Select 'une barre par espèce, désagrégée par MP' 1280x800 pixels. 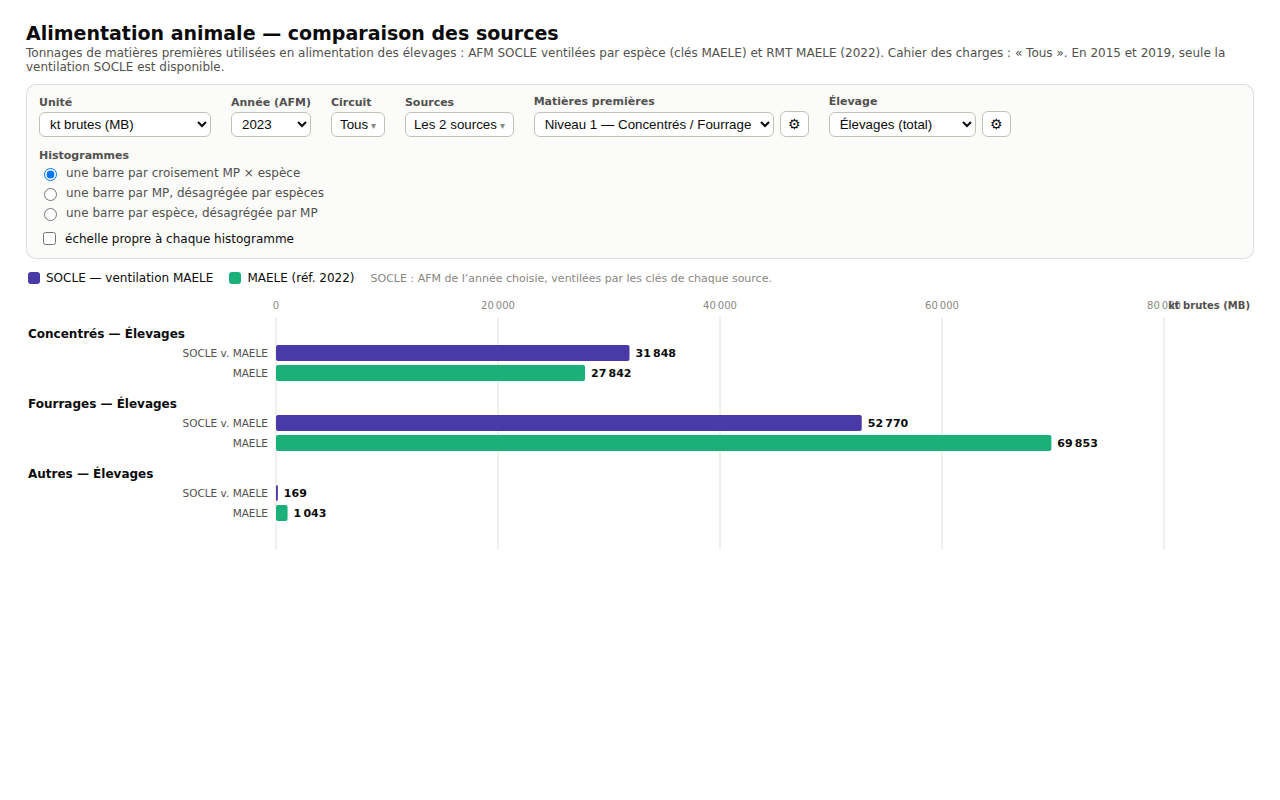coord(50,214)
